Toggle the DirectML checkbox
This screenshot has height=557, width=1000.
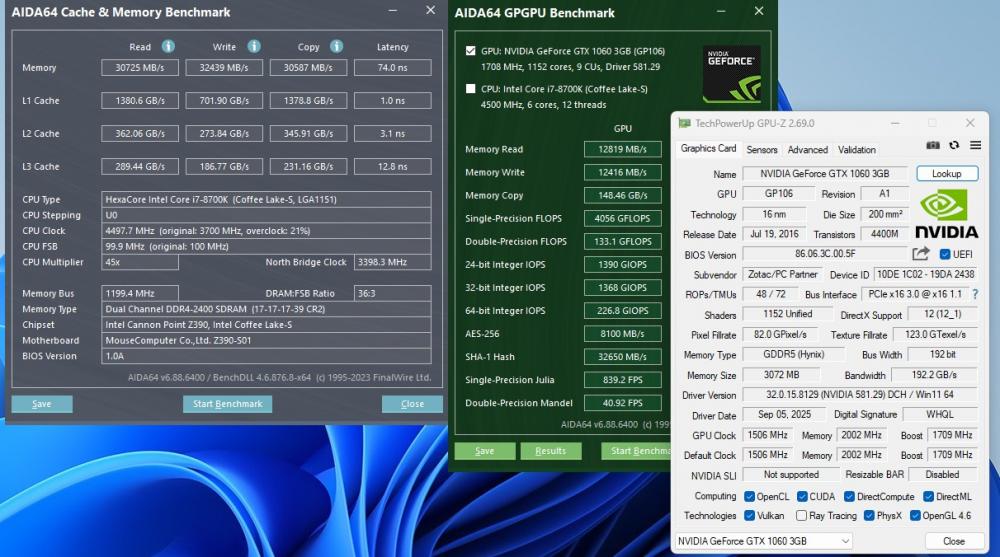(929, 496)
